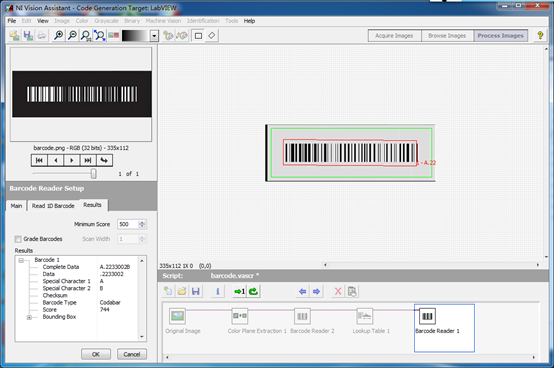Screen dimensions: 554x368
Task: Click the Zoom Out magnifier icon
Action: (72, 35)
